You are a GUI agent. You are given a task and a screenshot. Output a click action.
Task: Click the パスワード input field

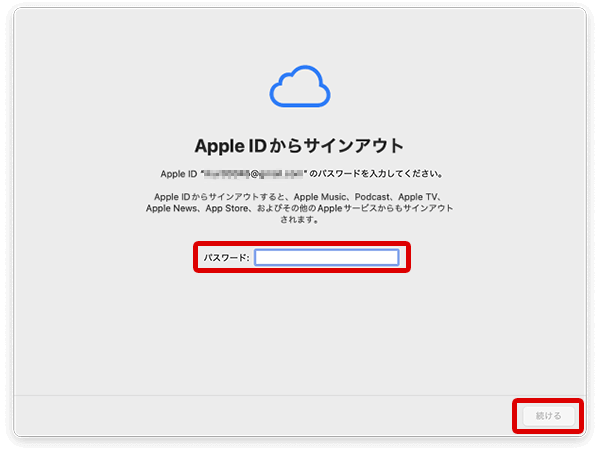[x=327, y=257]
